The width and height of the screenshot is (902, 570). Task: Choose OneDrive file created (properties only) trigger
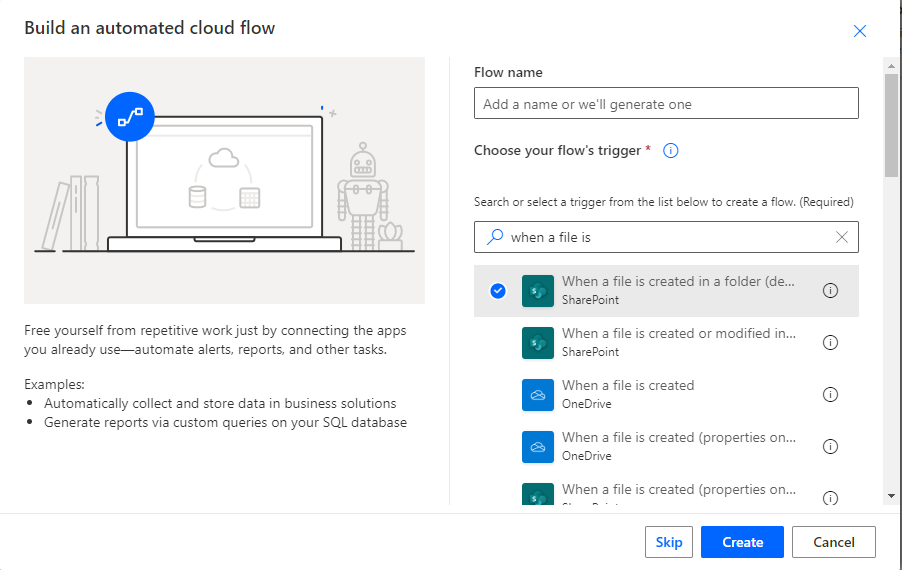(680, 446)
